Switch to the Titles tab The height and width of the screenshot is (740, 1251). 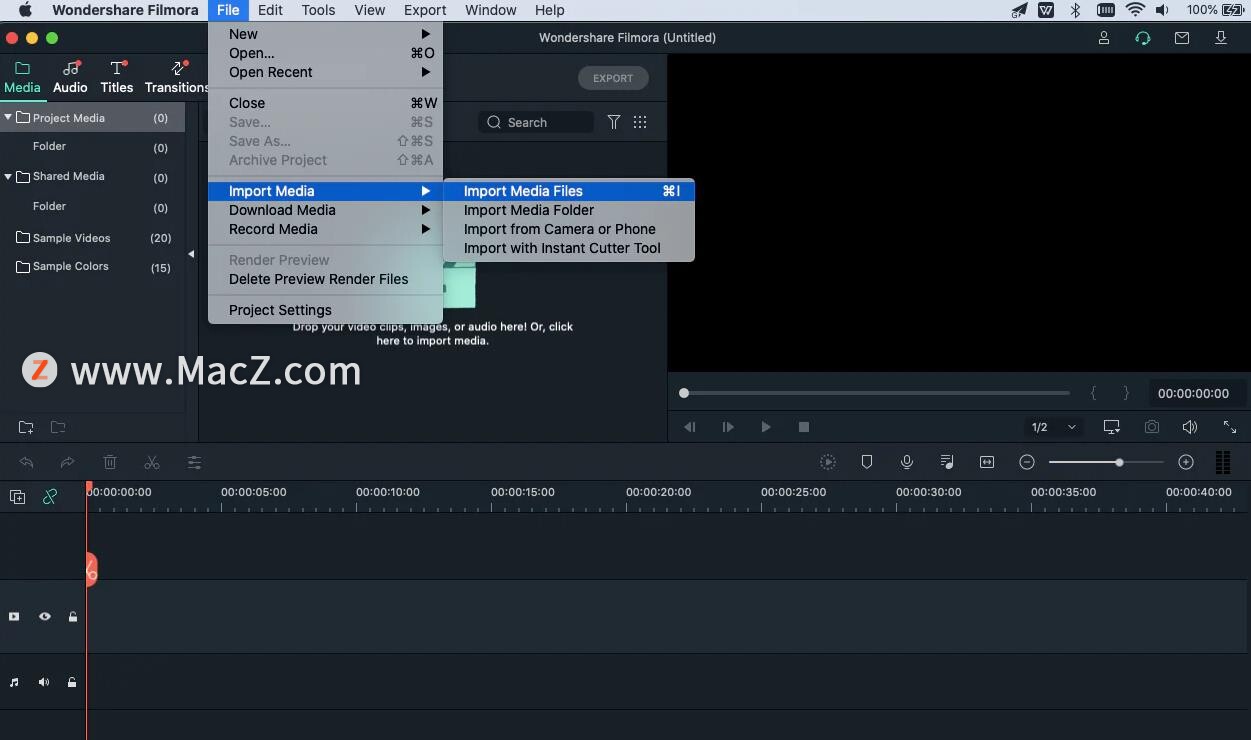(x=117, y=77)
